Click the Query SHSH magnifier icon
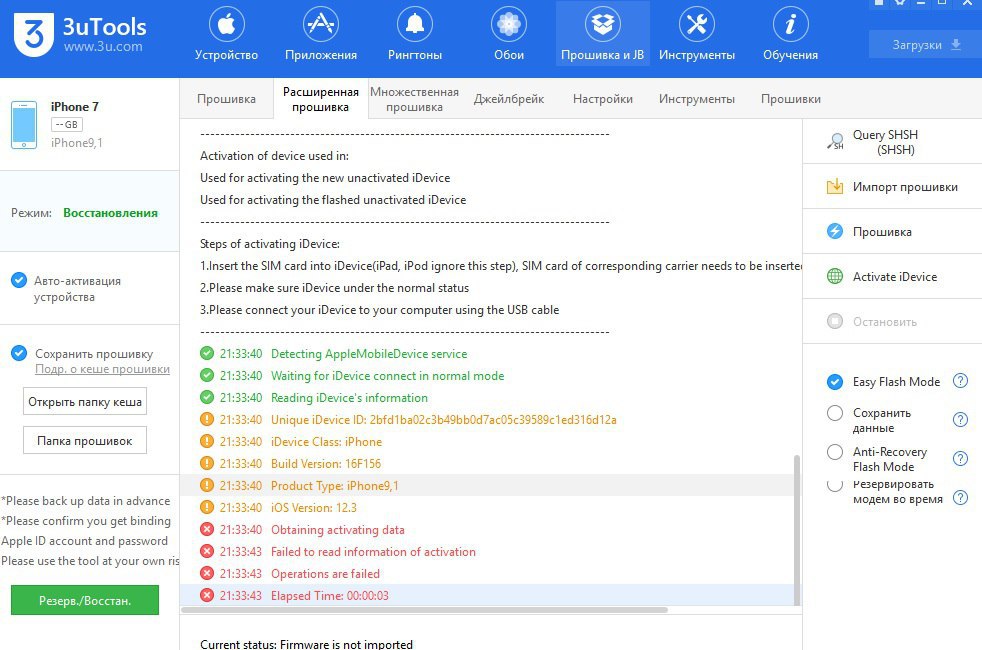982x650 pixels. (835, 142)
